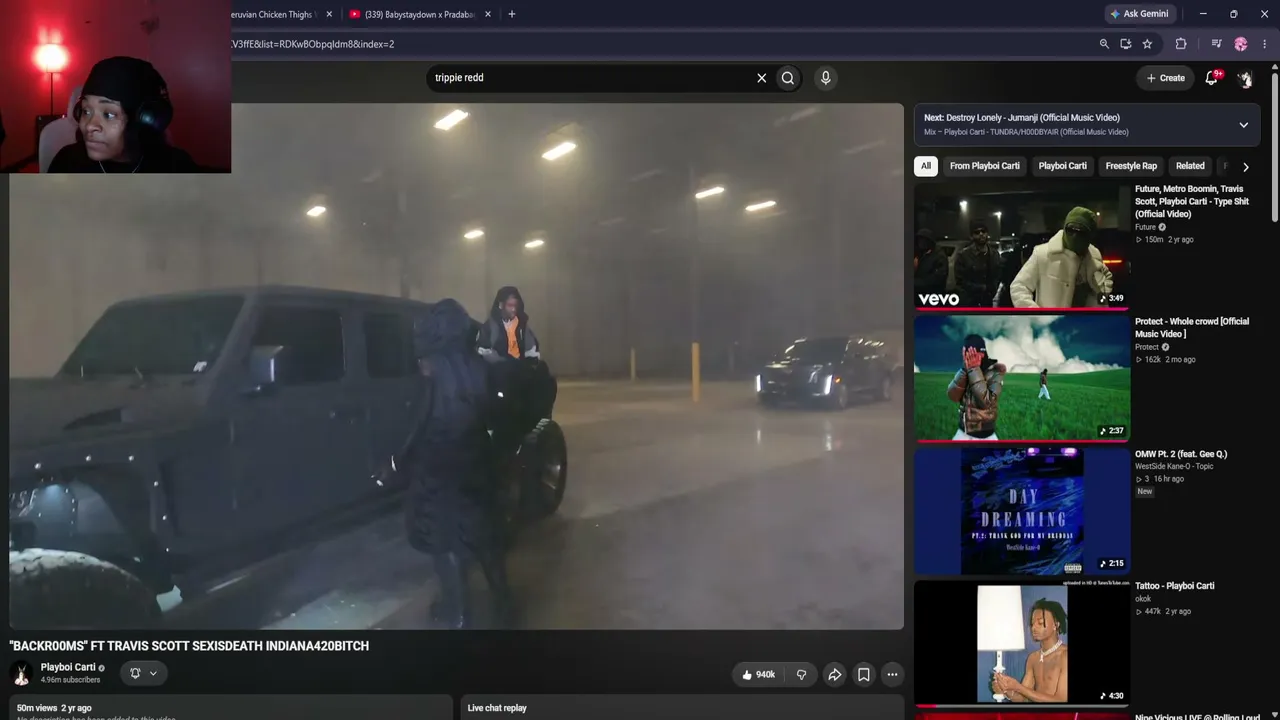This screenshot has height=720, width=1280.
Task: Click the Future channel name
Action: 1145,227
